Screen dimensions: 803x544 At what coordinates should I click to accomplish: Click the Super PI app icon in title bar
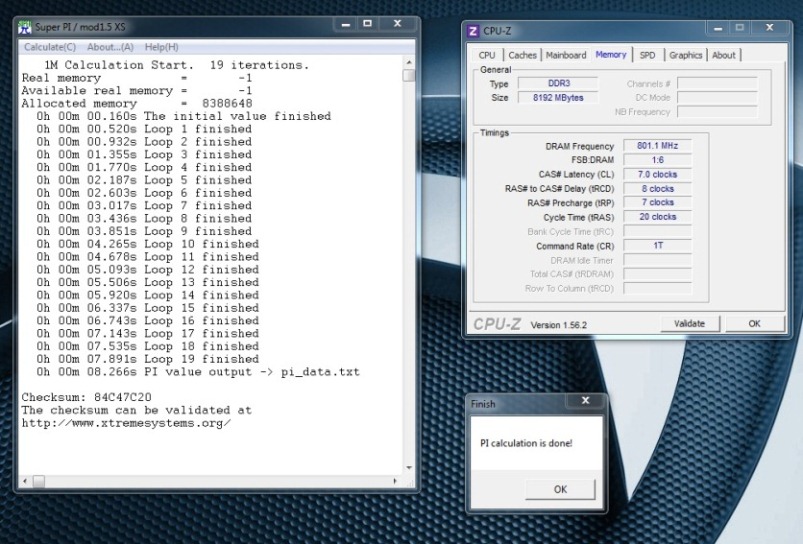click(25, 27)
